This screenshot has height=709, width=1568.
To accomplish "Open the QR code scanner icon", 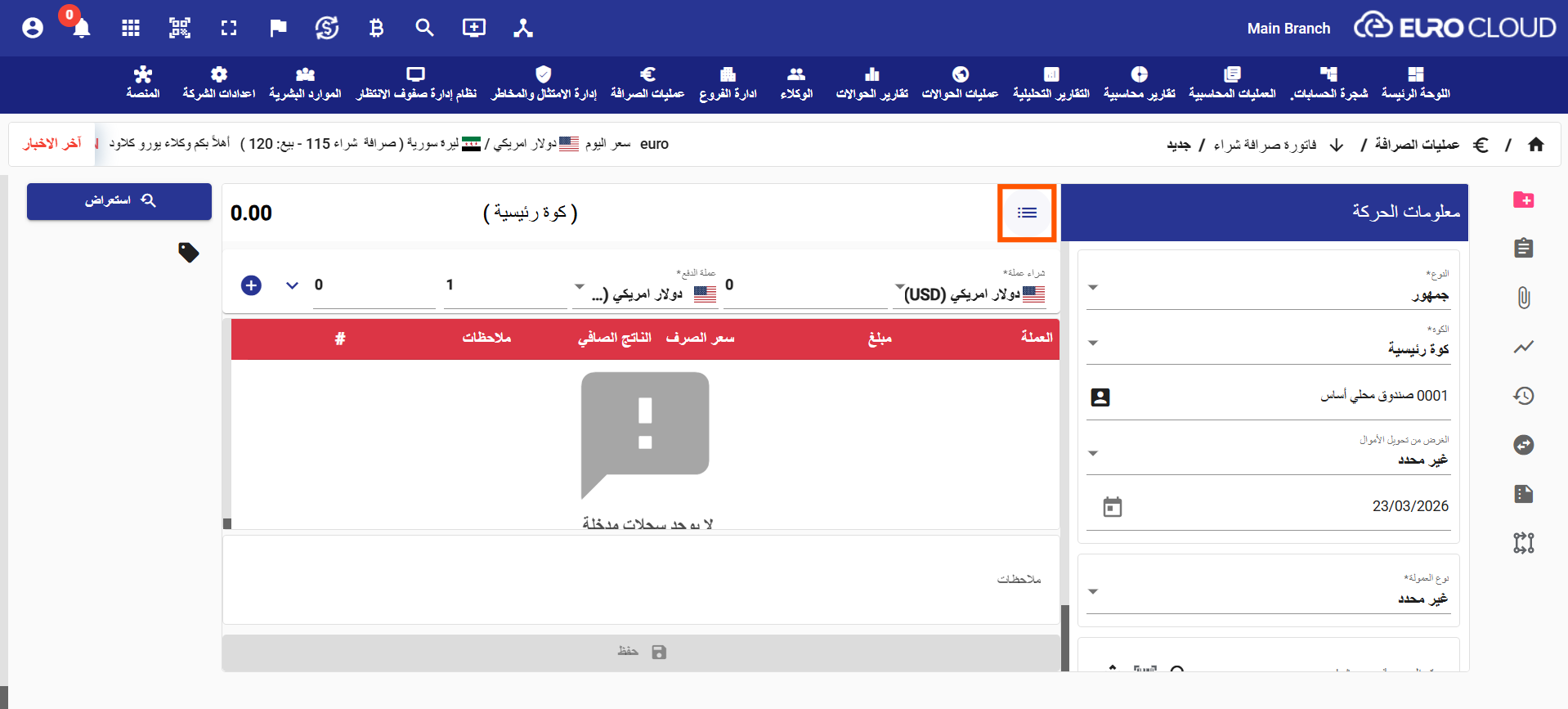I will [x=180, y=29].
